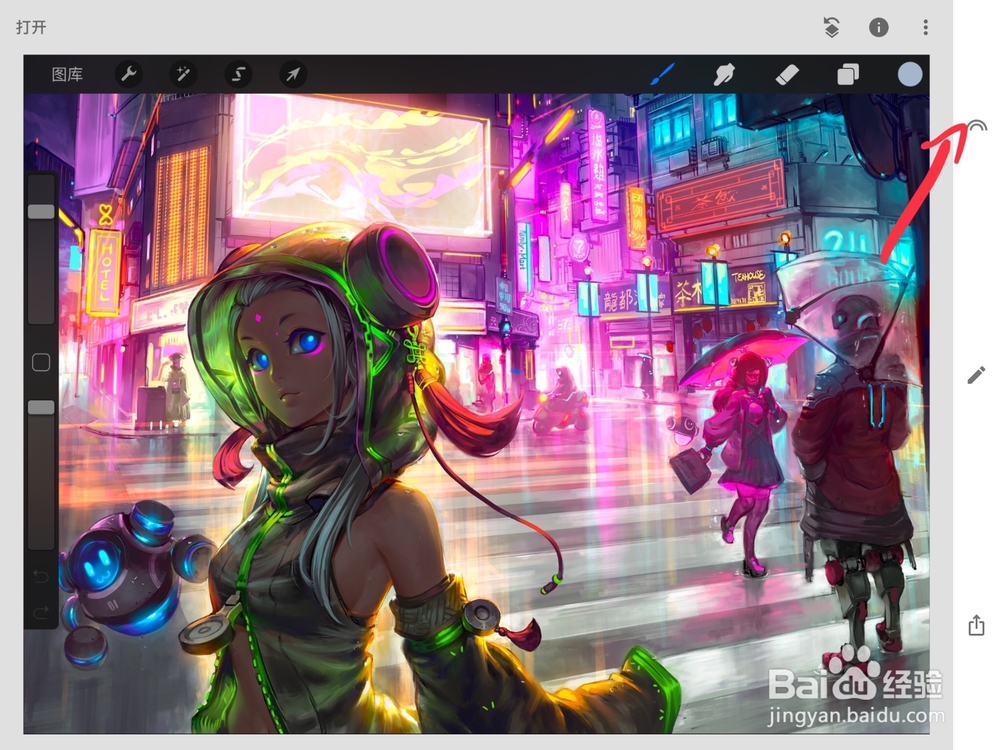Open the info icon in top bar

point(879,27)
